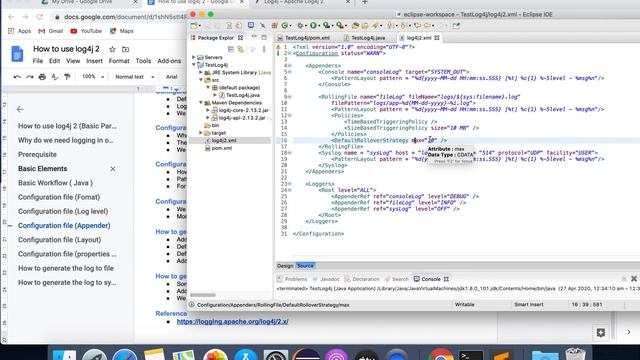This screenshot has width=640, height=360.
Task: Expand the log4j-core-2.13.2.jar node
Action: [x=208, y=110]
